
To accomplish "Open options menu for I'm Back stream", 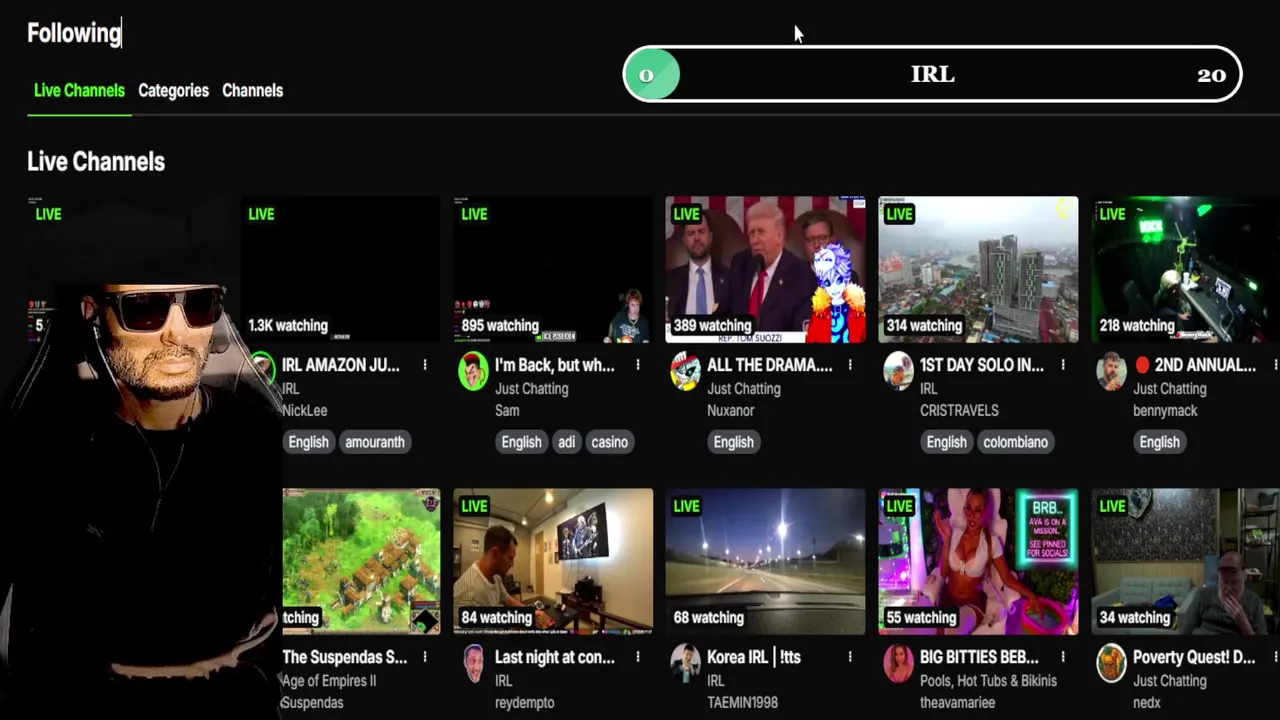I will tap(638, 365).
